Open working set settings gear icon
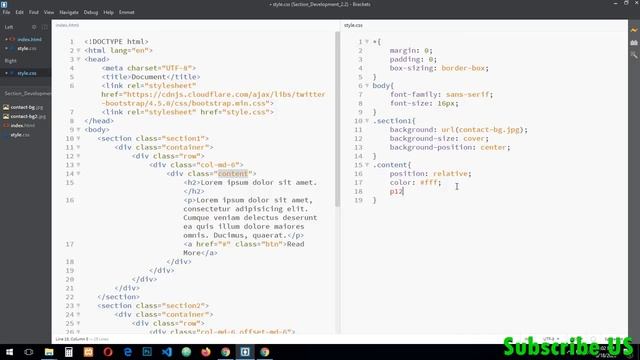This screenshot has width=640, height=360. 34,27
